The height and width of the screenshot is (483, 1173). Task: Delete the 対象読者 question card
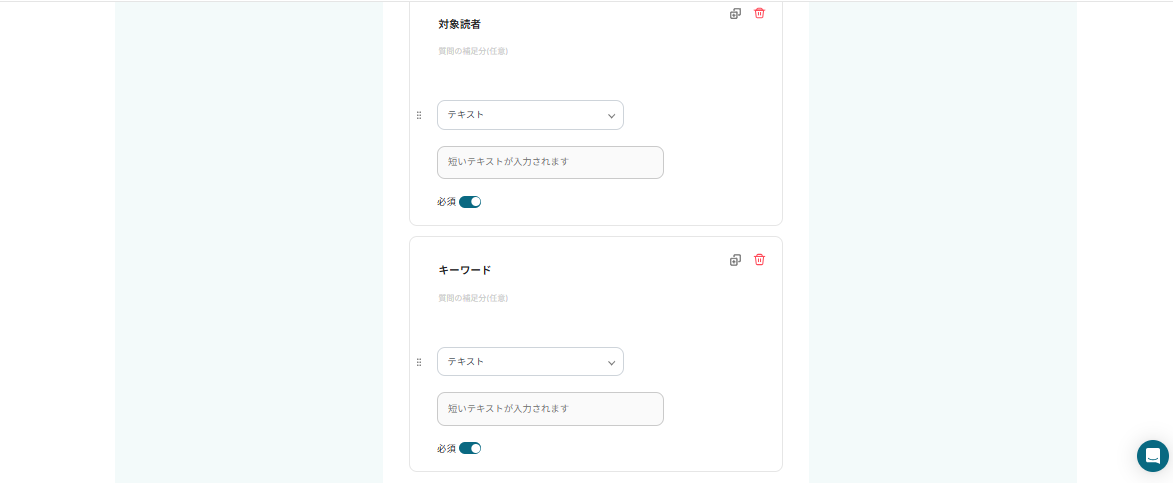[x=759, y=13]
